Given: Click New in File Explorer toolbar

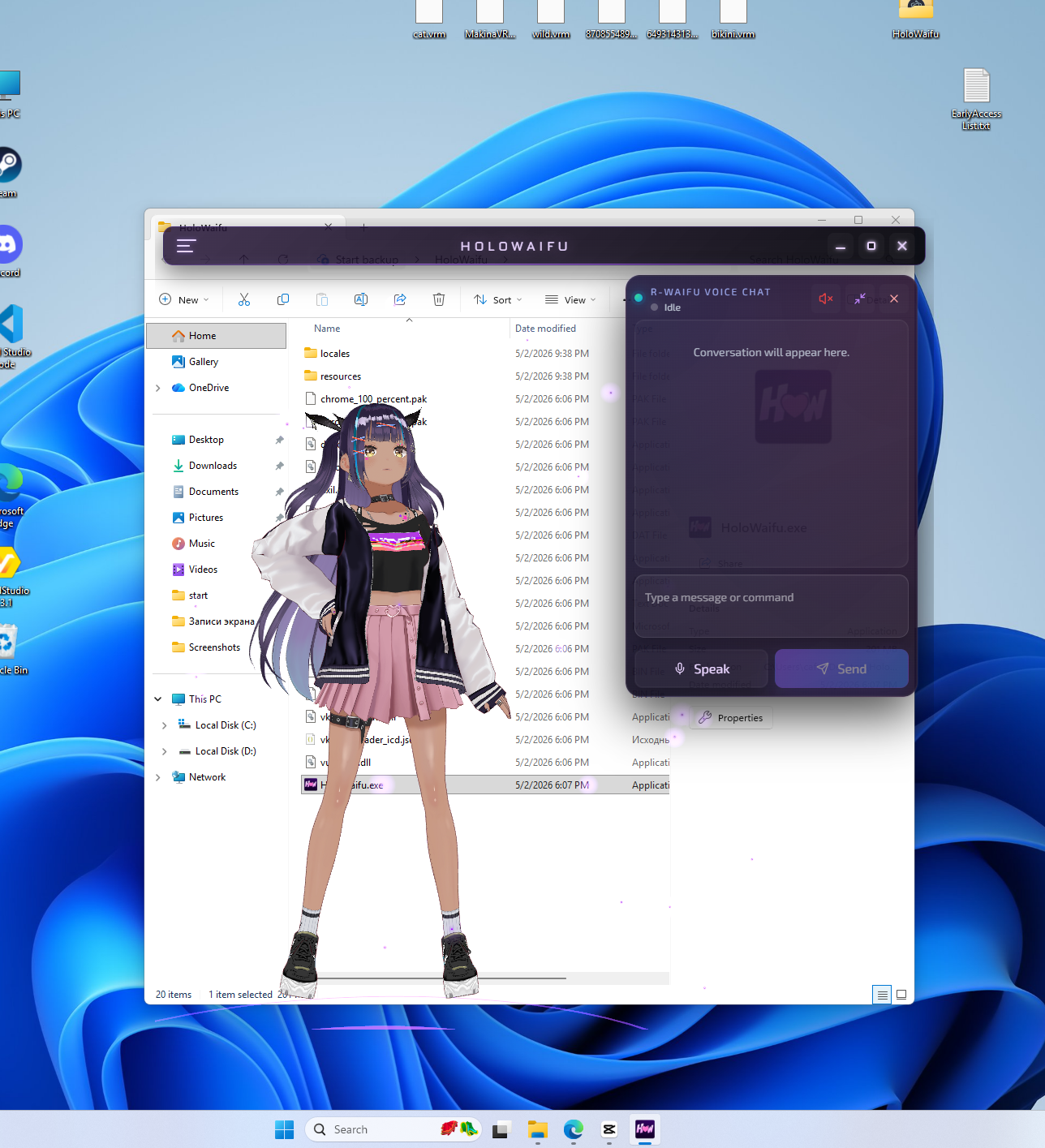Looking at the screenshot, I should 184,299.
